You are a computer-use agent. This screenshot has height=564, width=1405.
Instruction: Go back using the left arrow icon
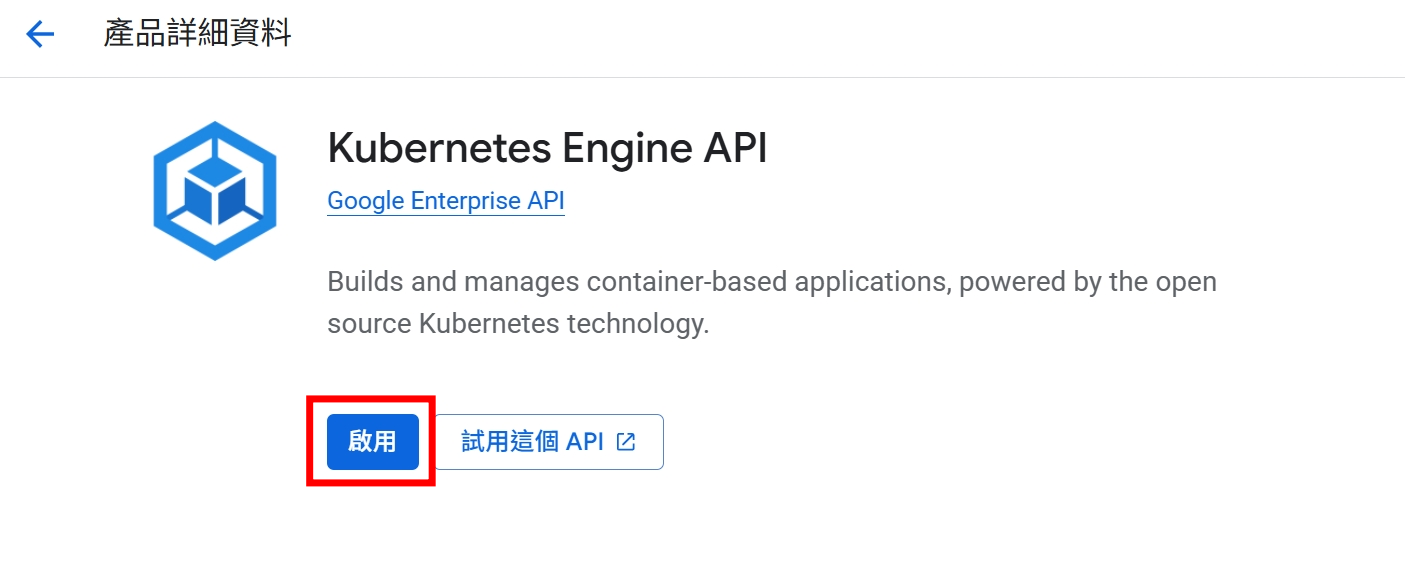[x=40, y=35]
